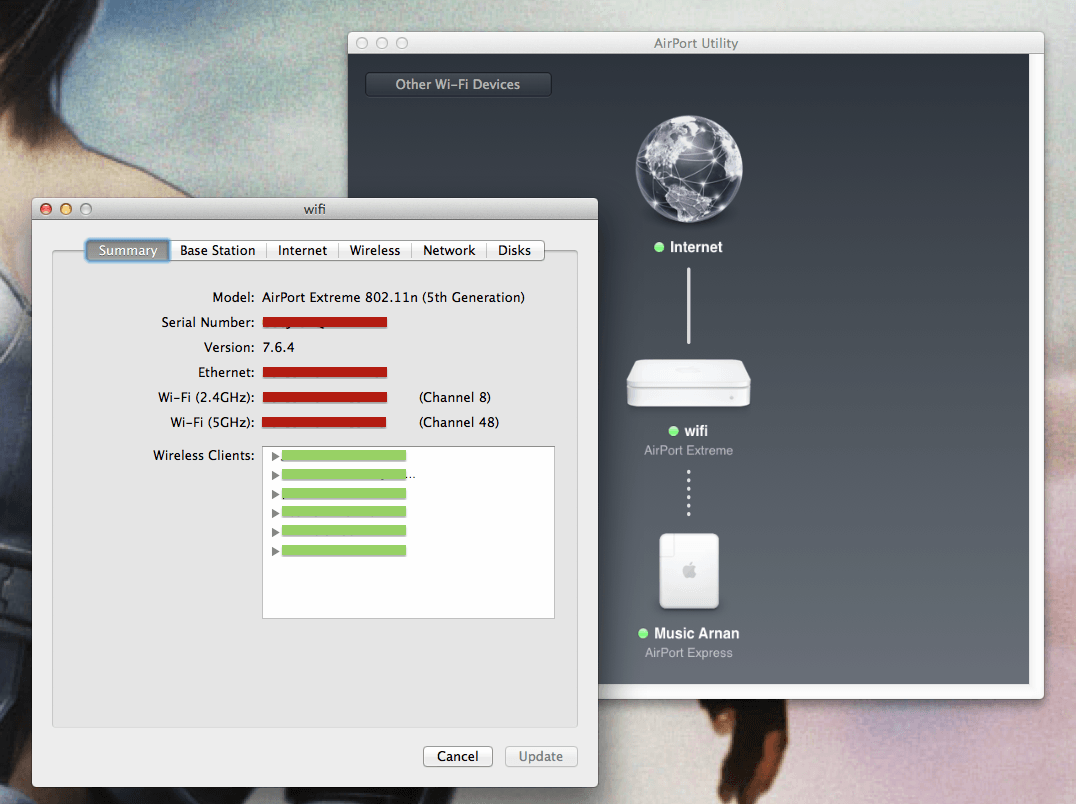Click the Wi-Fi (2.4GHz) address value

click(325, 397)
